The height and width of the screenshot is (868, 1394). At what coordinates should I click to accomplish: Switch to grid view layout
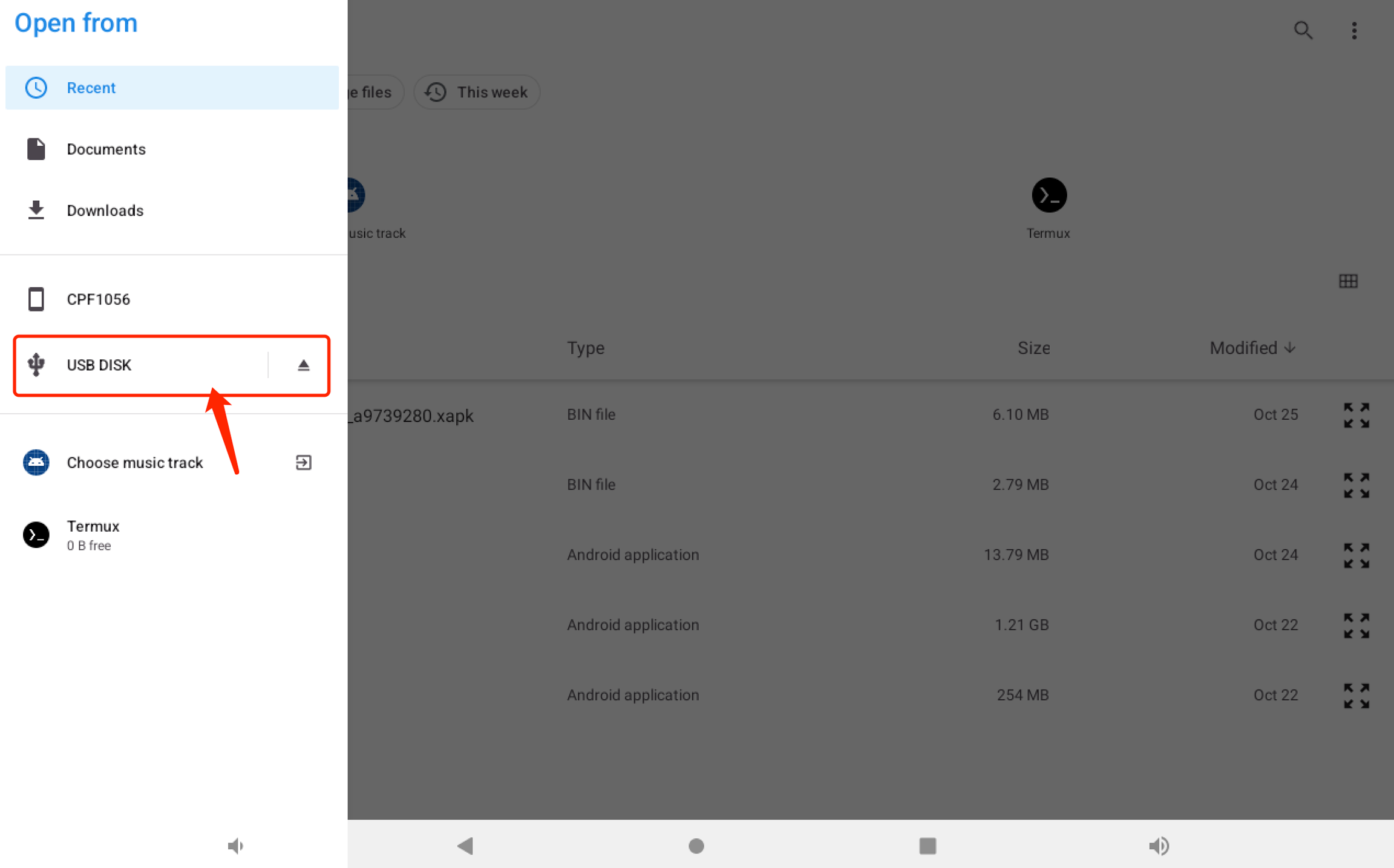click(x=1348, y=281)
